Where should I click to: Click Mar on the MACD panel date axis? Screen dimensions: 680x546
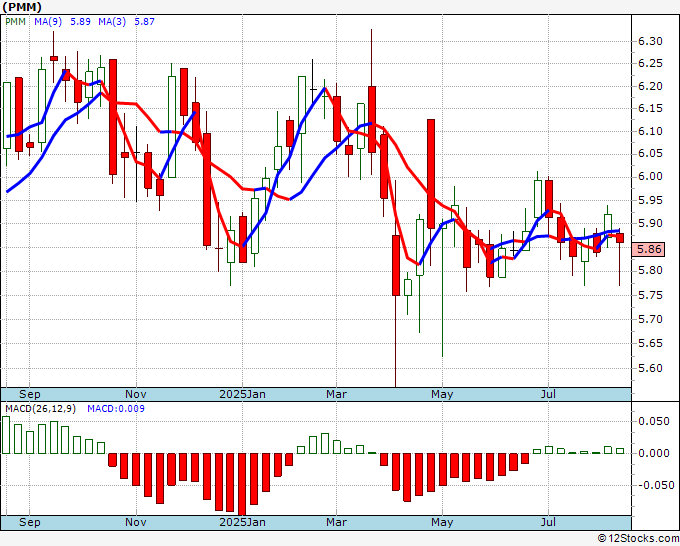click(337, 522)
